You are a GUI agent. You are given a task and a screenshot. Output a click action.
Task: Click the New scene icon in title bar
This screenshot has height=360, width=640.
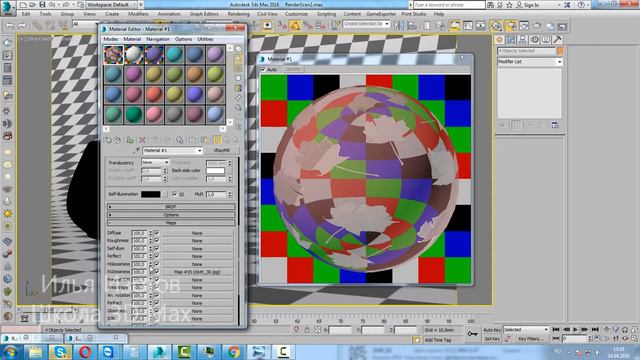[x=23, y=5]
